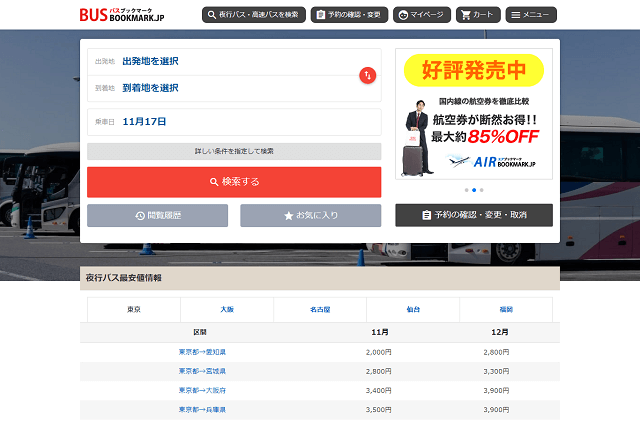This screenshot has height=421, width=640.
Task: Switch to the Nagoya tab
Action: point(320,310)
